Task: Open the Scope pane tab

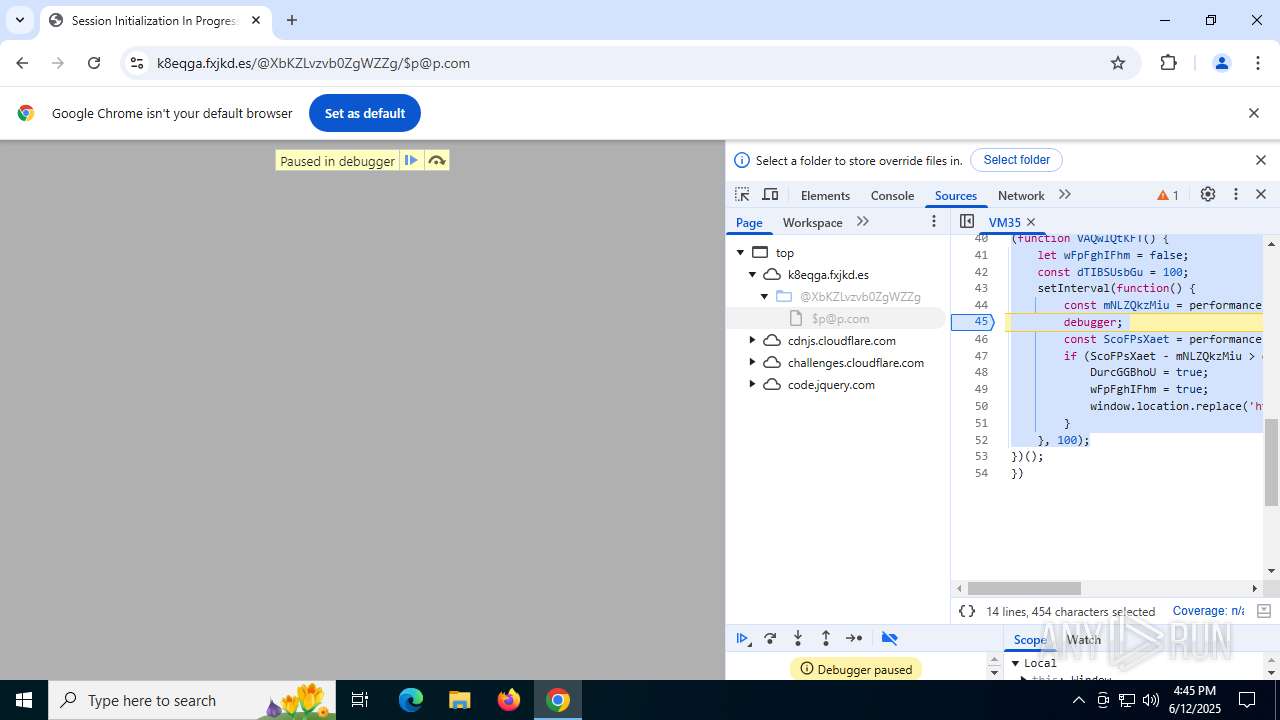Action: point(1030,640)
